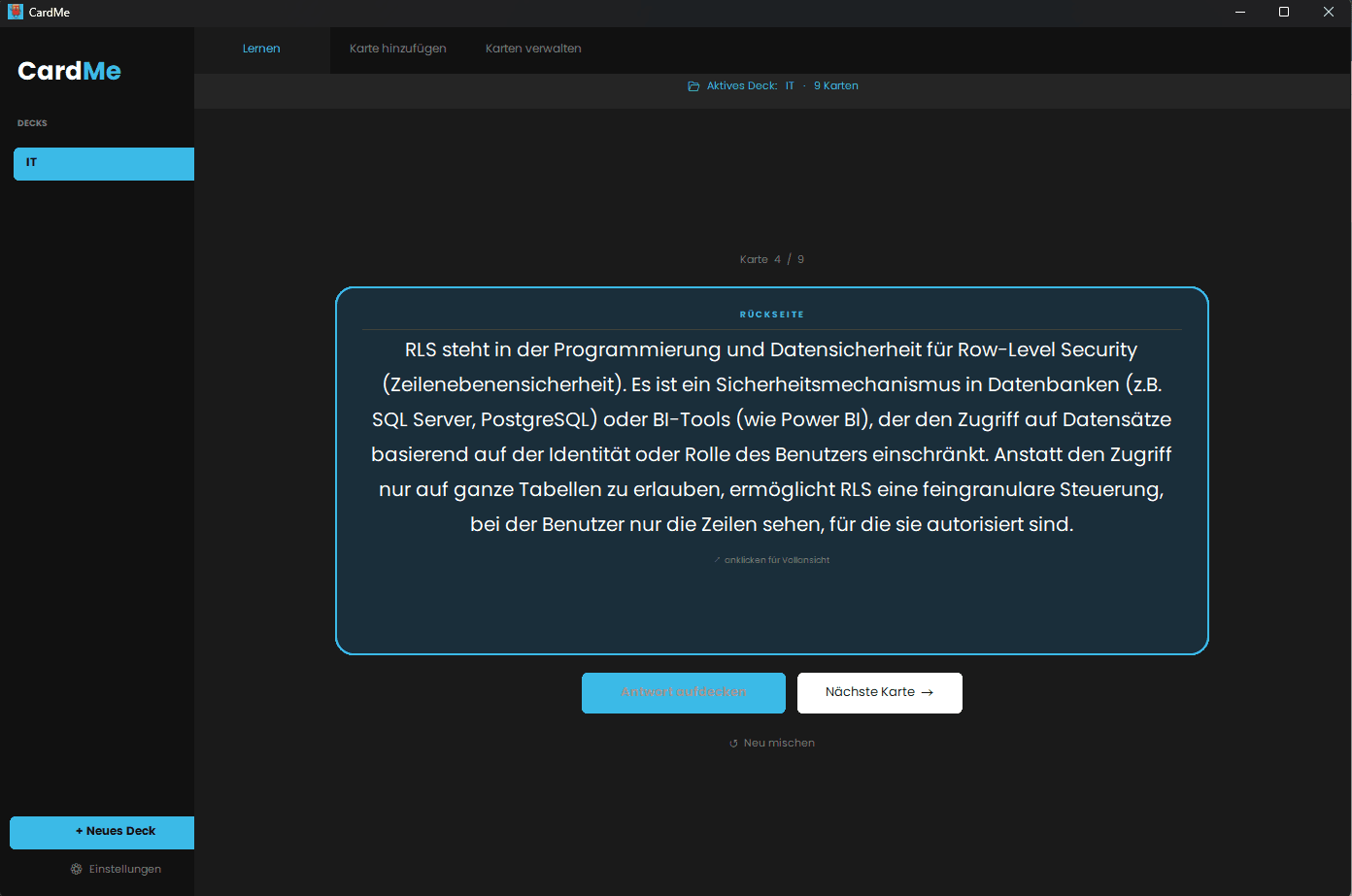Screen dimensions: 1352x896
Task: Click the Karte 4 / 9 counter
Action: tap(772, 258)
